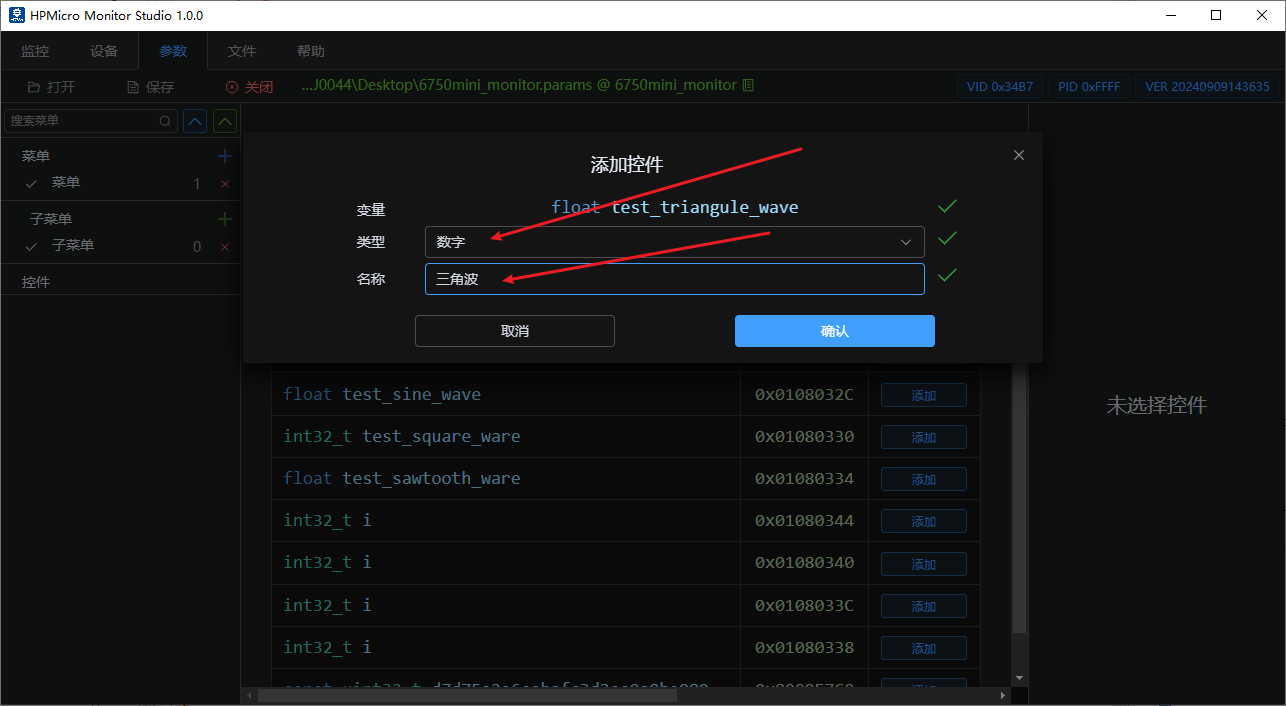Close the 添加控件 dialog with X
The image size is (1286, 706).
[1019, 155]
